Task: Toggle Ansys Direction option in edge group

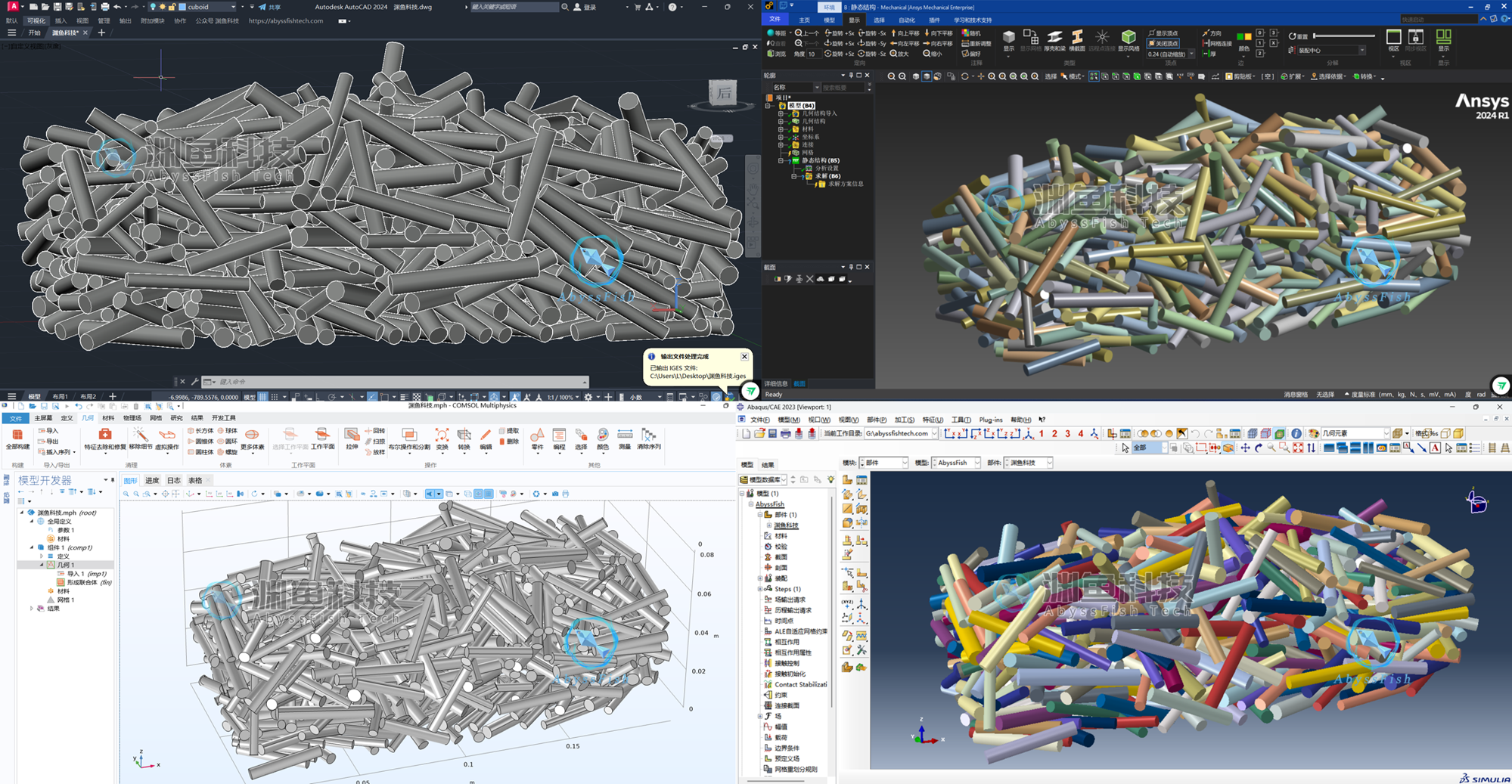Action: tap(1212, 33)
